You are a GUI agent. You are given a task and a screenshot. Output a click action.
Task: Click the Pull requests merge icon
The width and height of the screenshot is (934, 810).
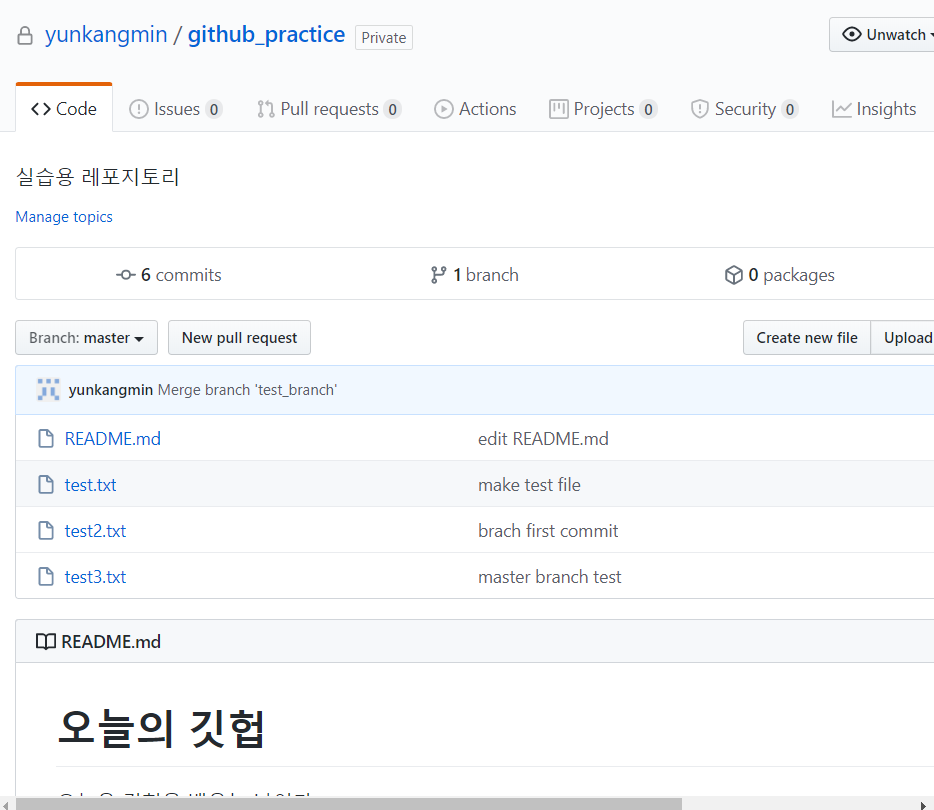pyautogui.click(x=266, y=109)
